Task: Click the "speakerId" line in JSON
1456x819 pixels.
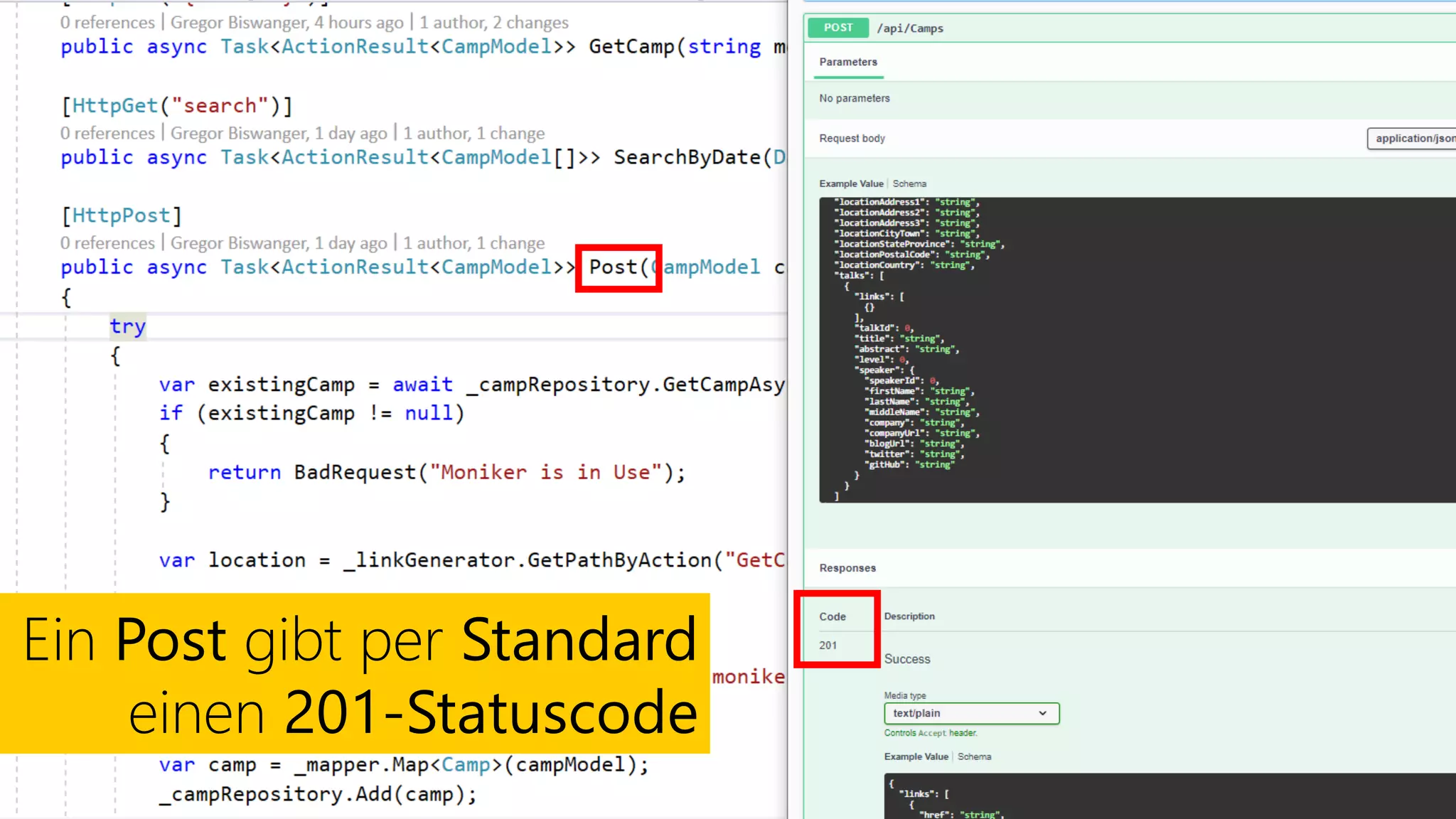Action: [x=902, y=381]
